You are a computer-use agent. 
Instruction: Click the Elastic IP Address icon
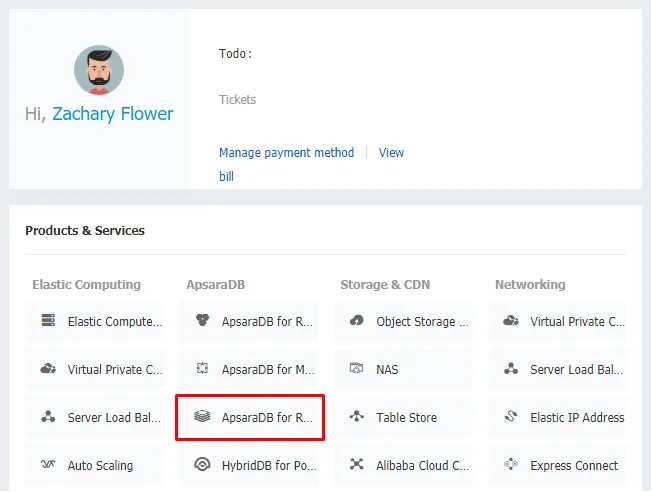click(511, 417)
